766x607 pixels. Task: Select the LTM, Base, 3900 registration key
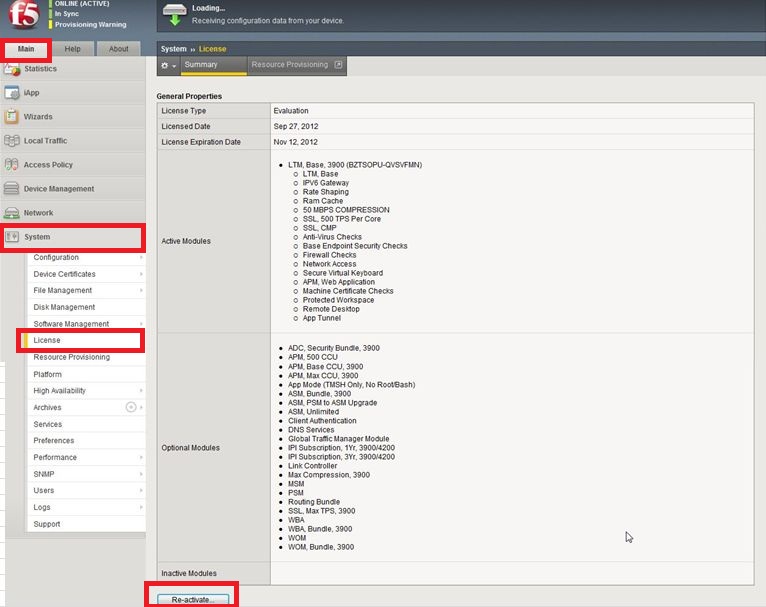355,165
